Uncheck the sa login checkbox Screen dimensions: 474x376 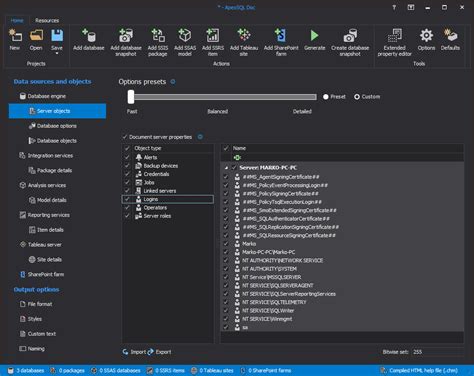(226, 327)
